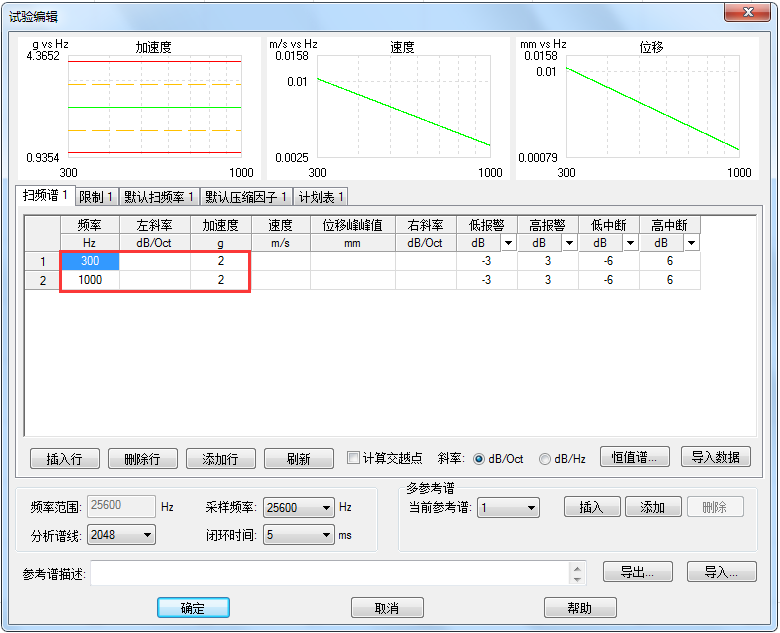The width and height of the screenshot is (780, 633).
Task: Click the 加速度 column header
Action: pyautogui.click(x=221, y=225)
